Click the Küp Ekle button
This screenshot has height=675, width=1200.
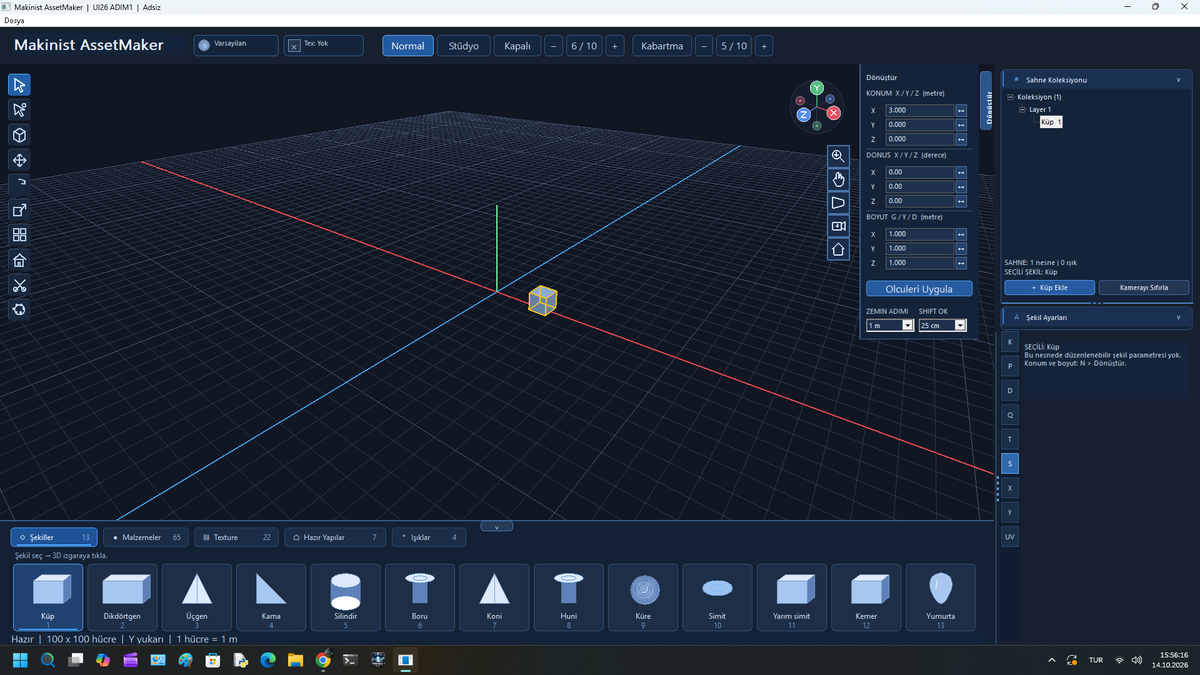1049,287
